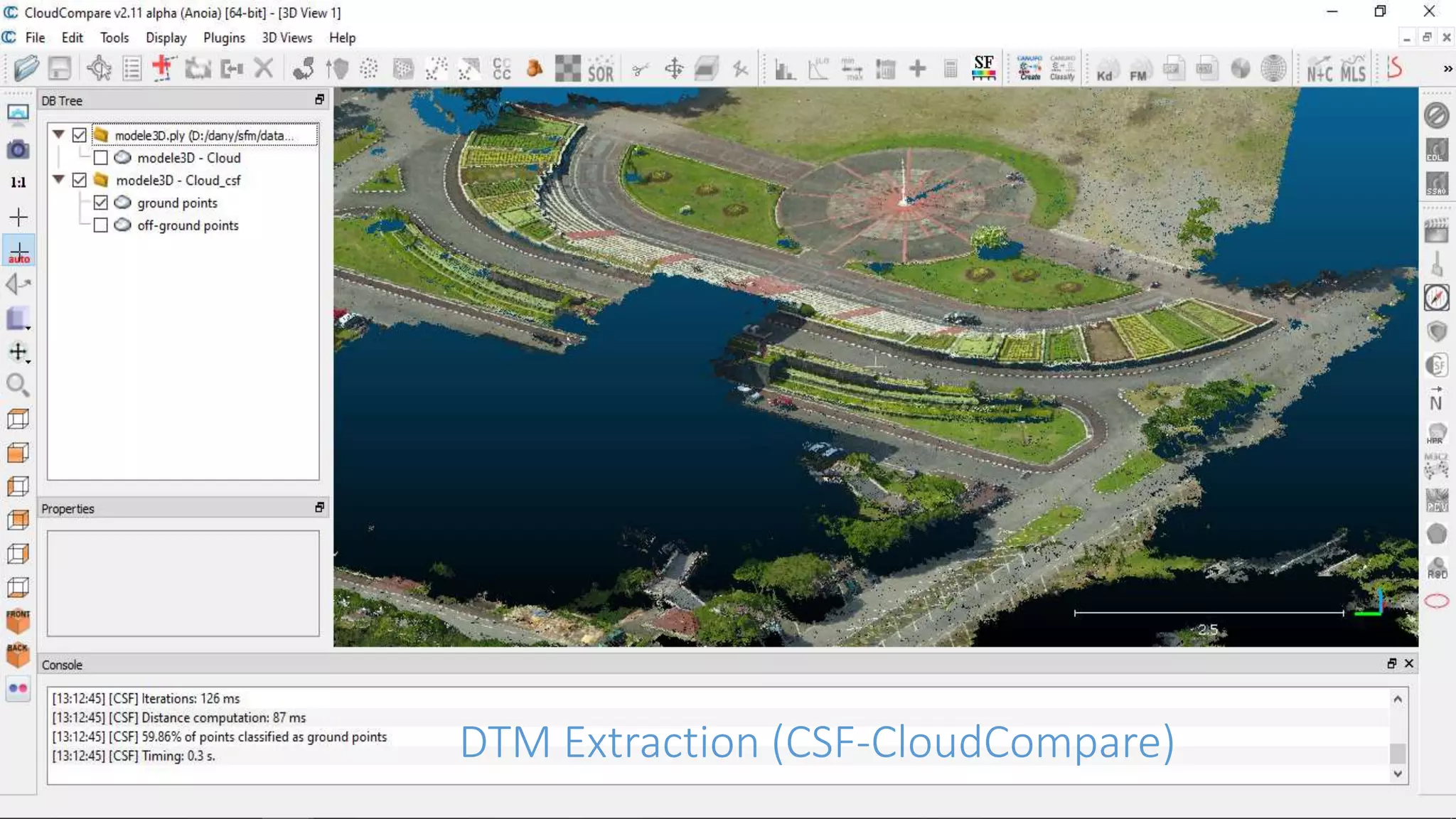Toggle modele3D.ply file checkbox
The height and width of the screenshot is (819, 1456).
click(80, 135)
